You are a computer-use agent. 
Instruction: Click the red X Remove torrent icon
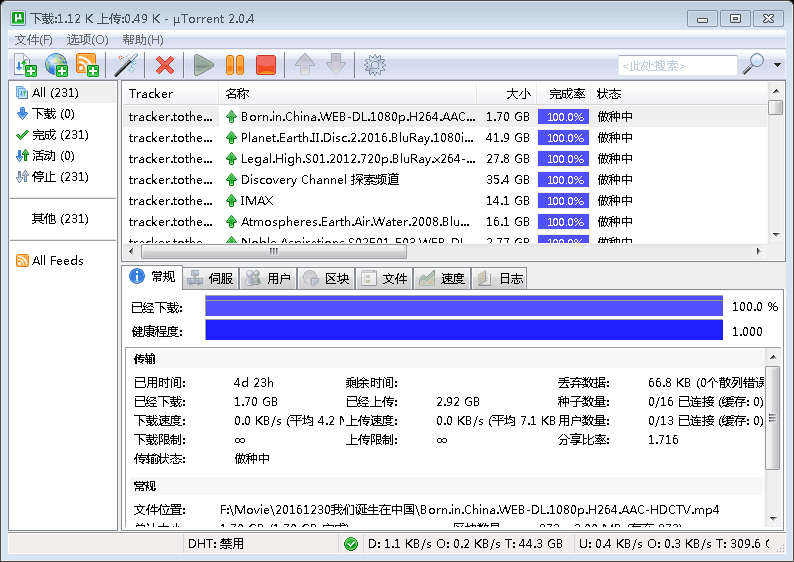pyautogui.click(x=165, y=65)
